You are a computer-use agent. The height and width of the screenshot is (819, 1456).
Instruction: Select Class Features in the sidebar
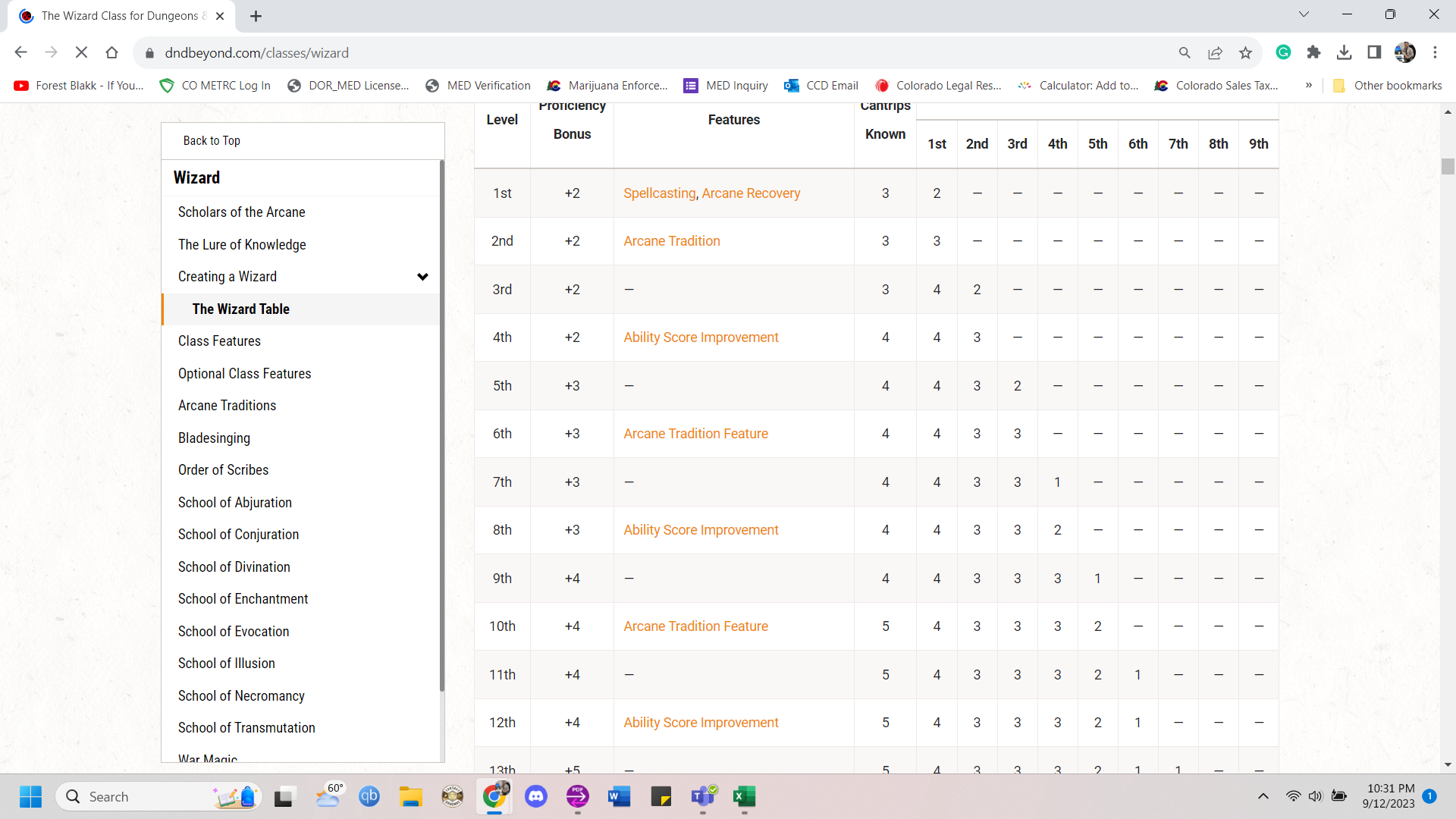point(219,341)
